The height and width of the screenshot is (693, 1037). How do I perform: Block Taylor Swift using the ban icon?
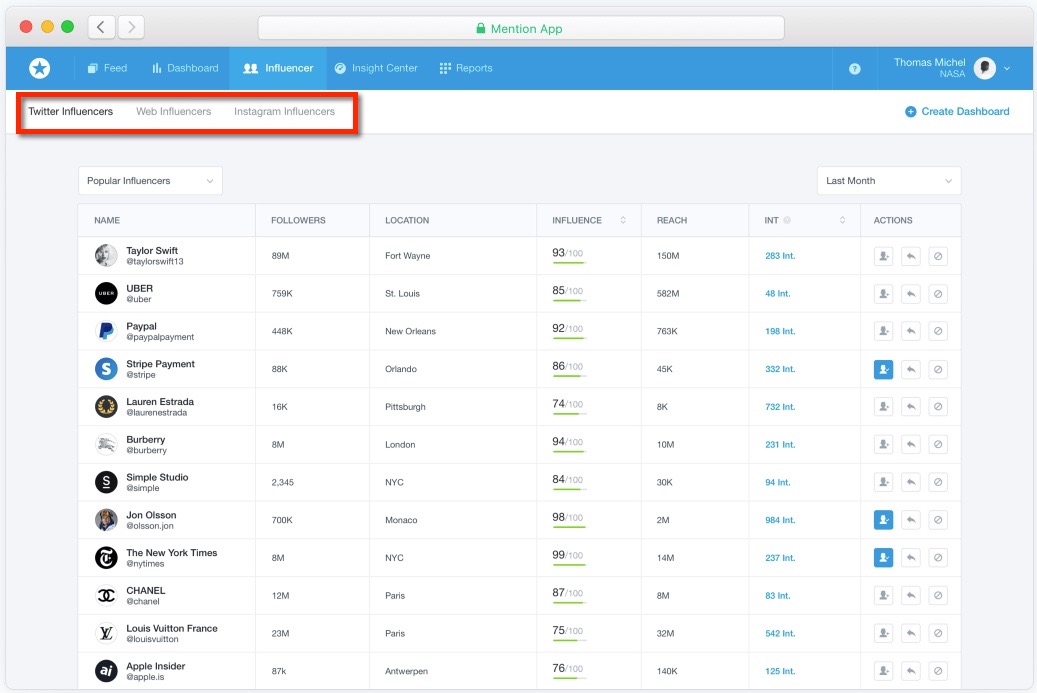click(x=938, y=256)
